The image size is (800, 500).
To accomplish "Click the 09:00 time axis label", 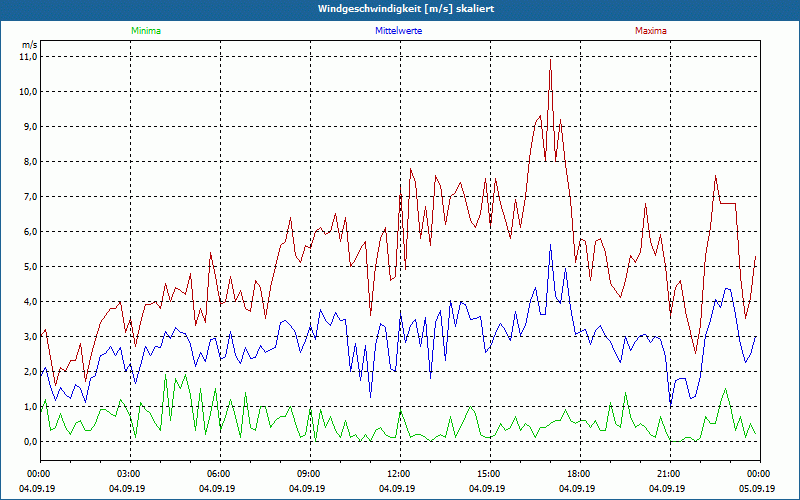I will coord(310,474).
